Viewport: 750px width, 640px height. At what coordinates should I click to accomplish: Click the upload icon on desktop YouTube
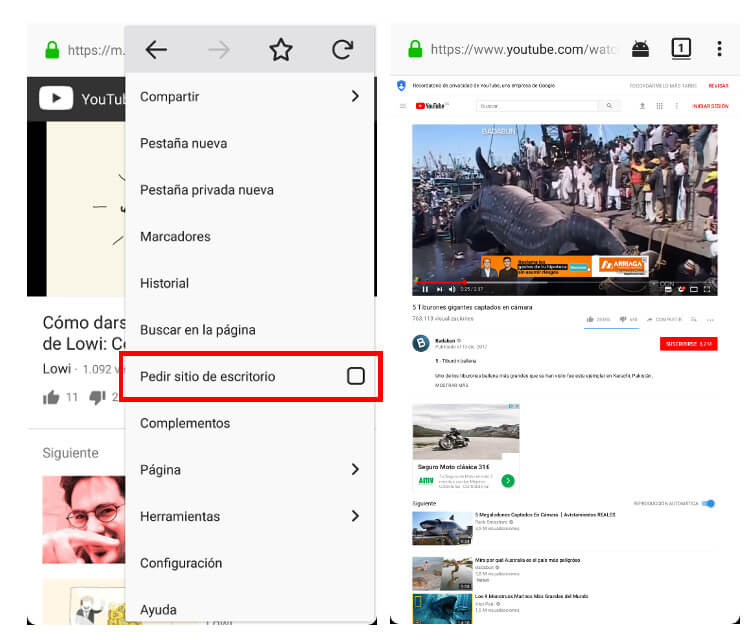point(642,106)
